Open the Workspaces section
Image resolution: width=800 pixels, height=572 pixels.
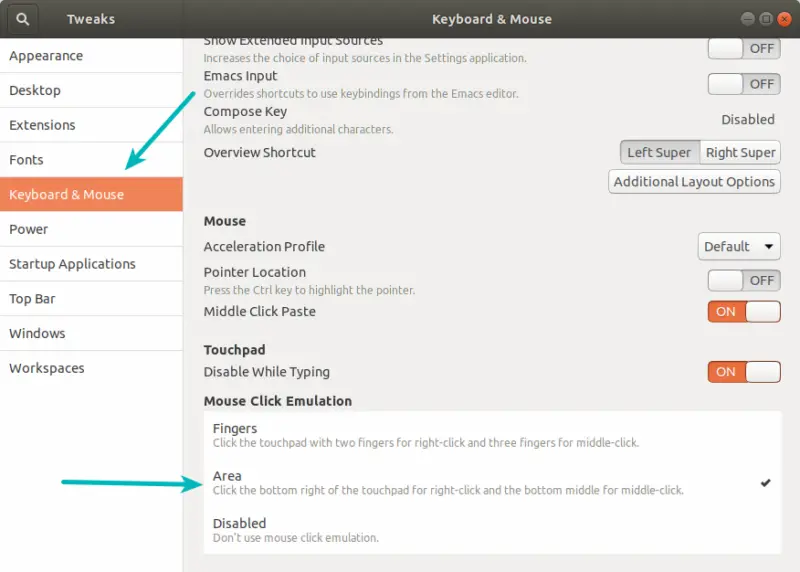point(91,368)
